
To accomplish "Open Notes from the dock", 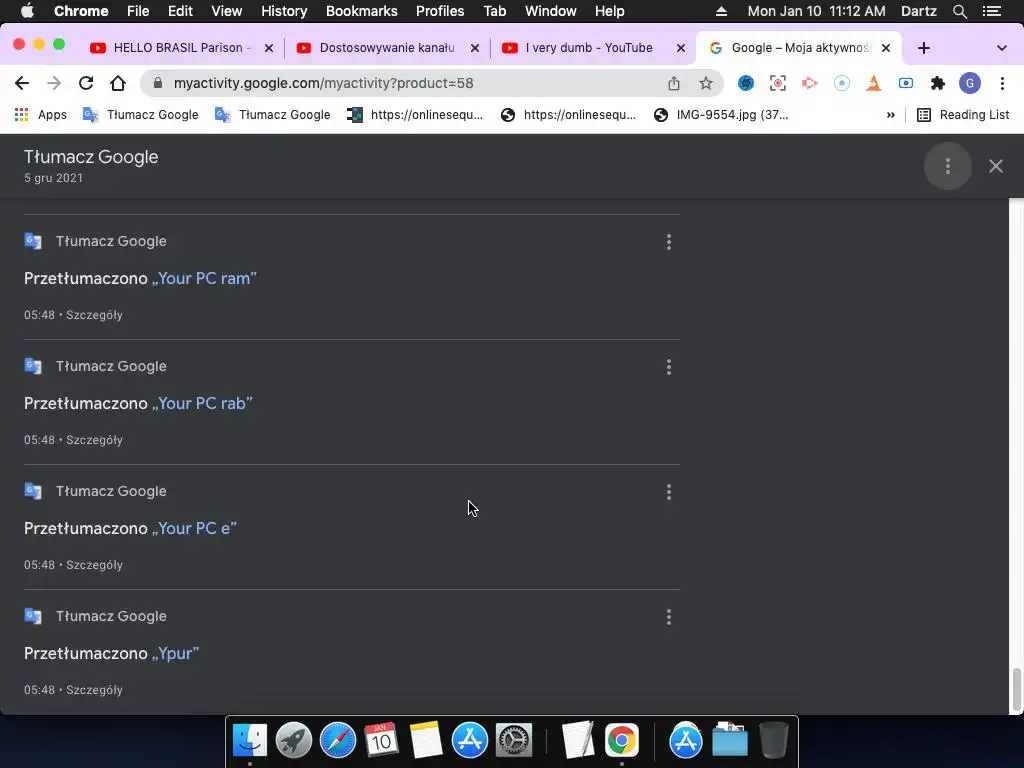I will click(426, 740).
